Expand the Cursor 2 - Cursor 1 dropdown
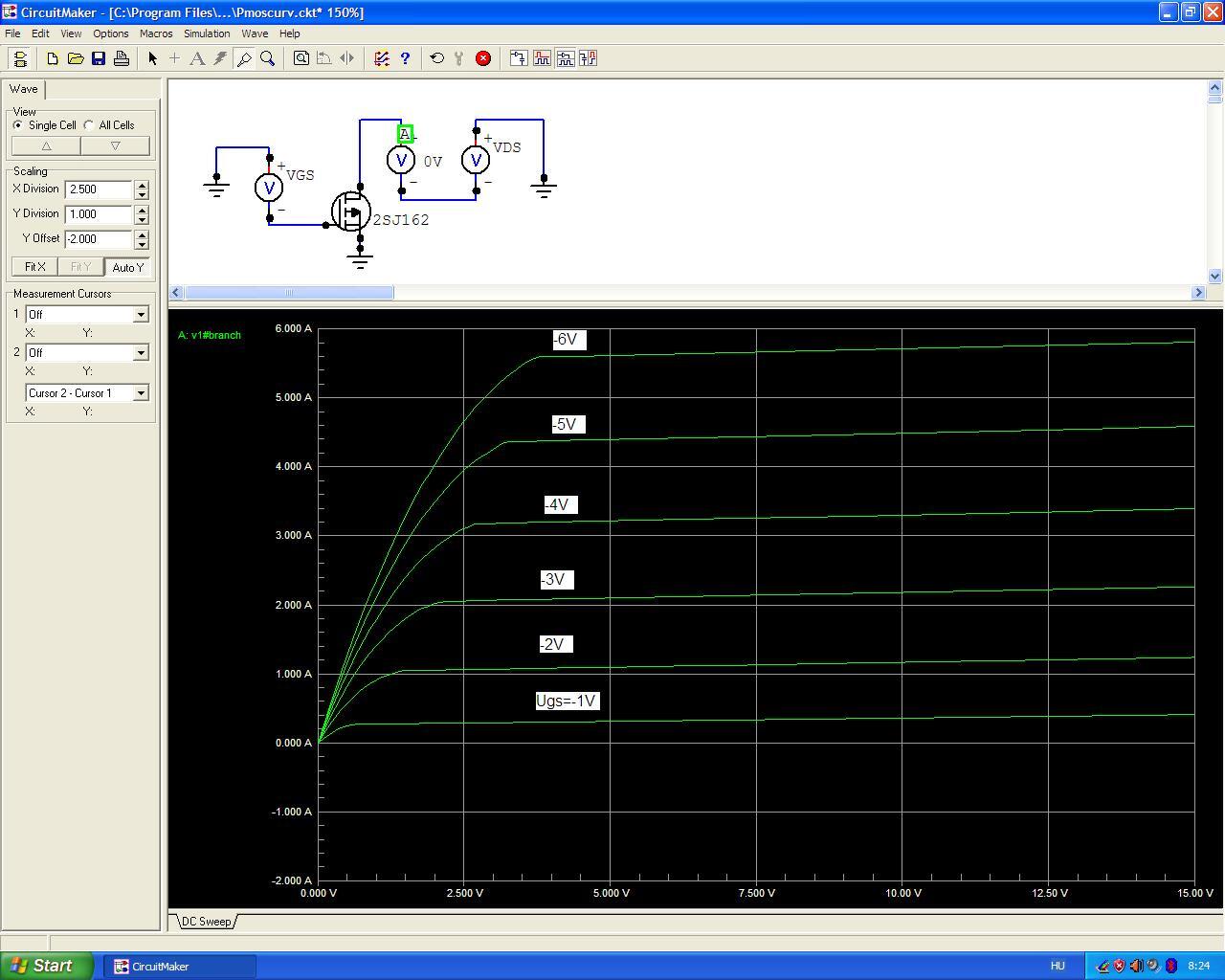 pos(141,393)
